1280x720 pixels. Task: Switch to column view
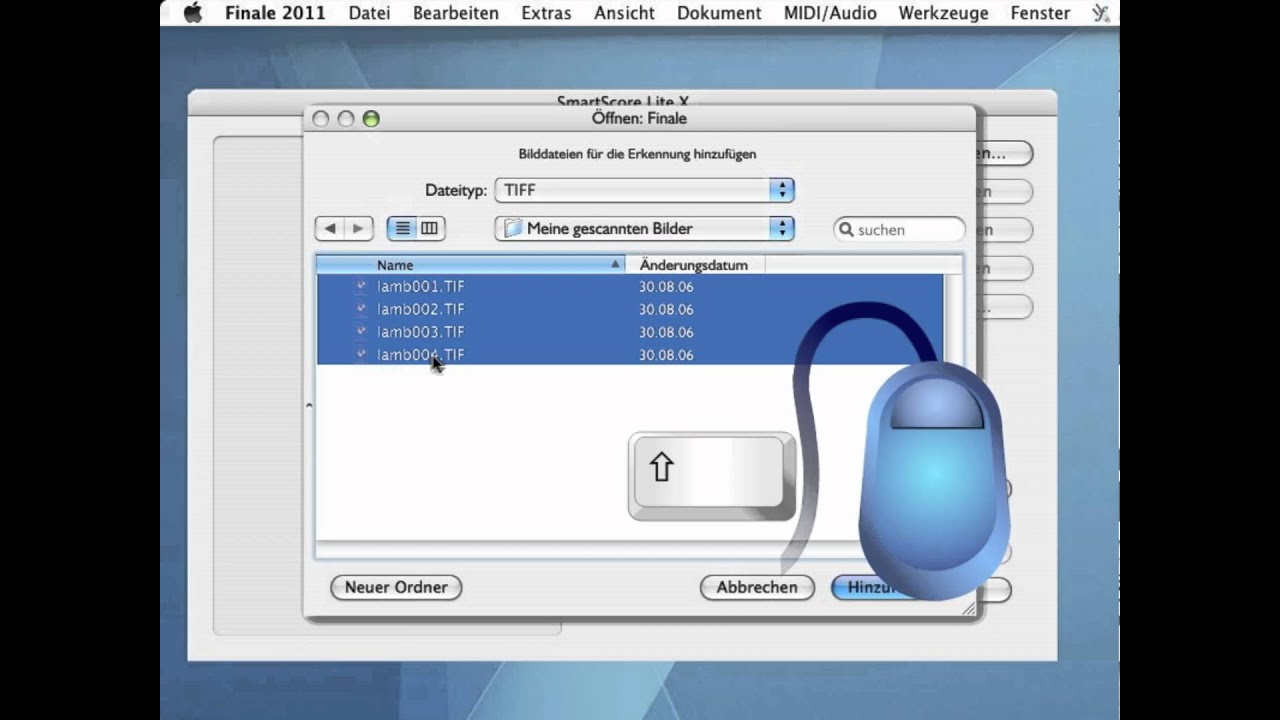[430, 229]
